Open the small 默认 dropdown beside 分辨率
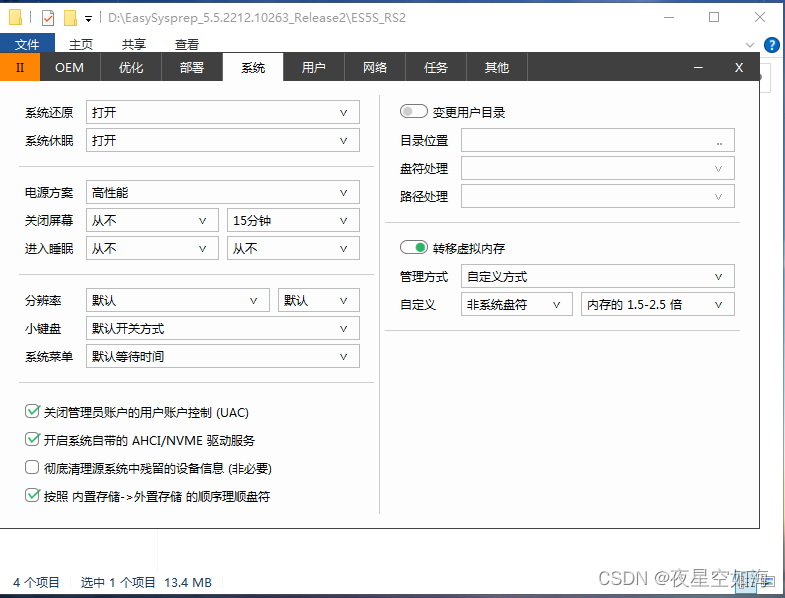Screen dimensions: 785x598 tap(319, 301)
